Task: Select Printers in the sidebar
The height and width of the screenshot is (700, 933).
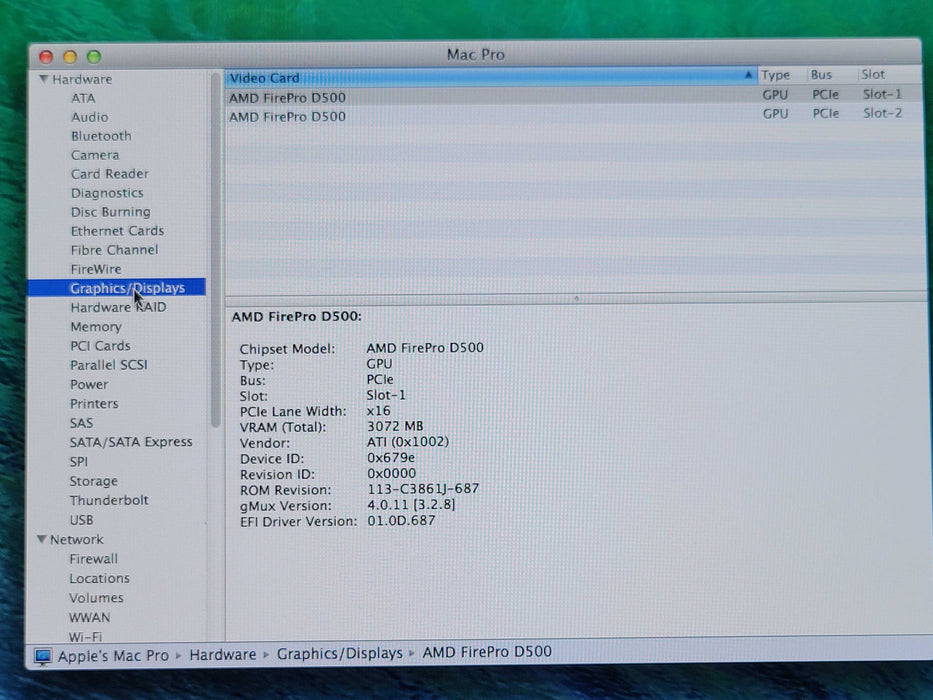Action: pyautogui.click(x=94, y=404)
